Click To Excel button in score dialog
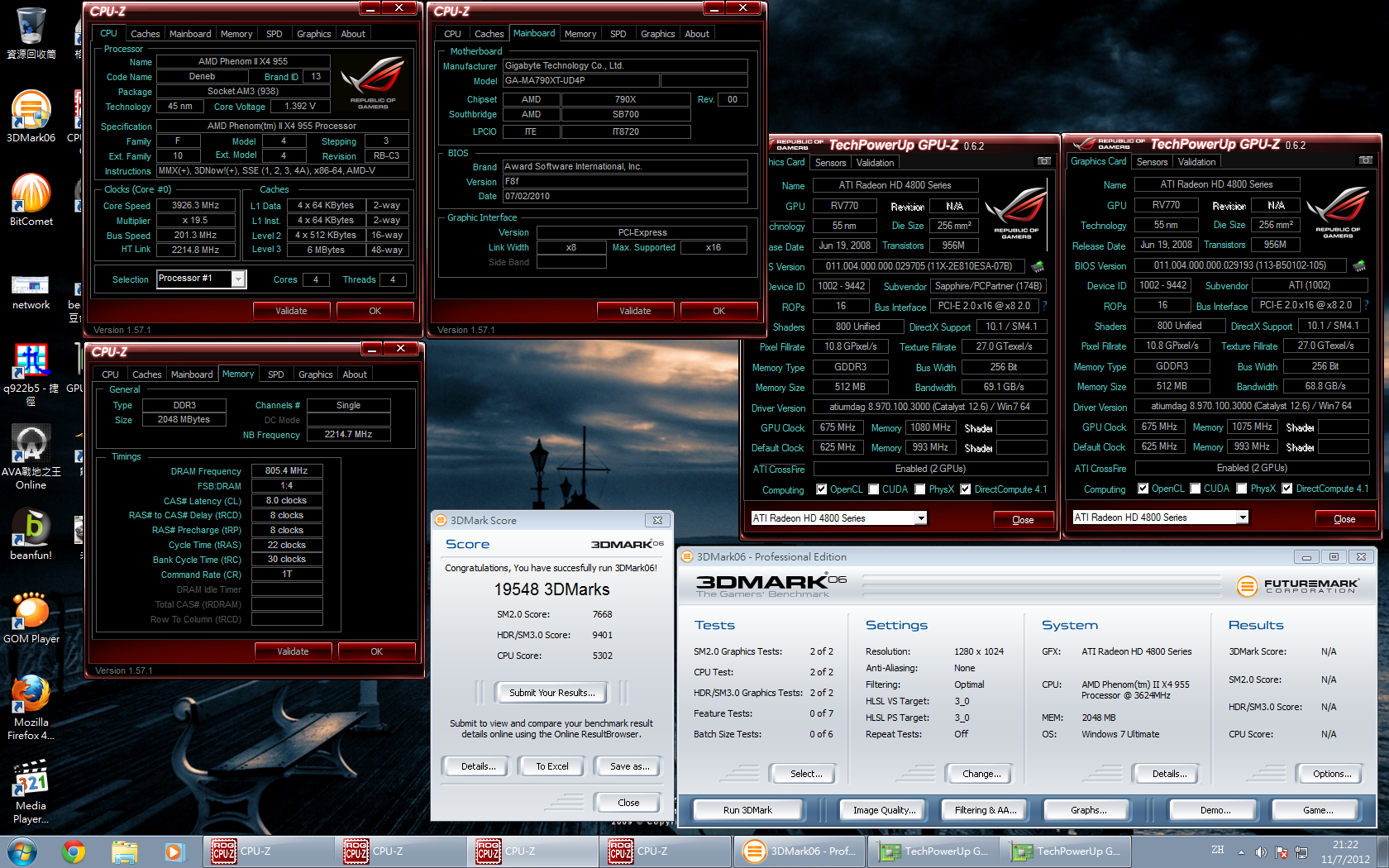 pyautogui.click(x=551, y=766)
